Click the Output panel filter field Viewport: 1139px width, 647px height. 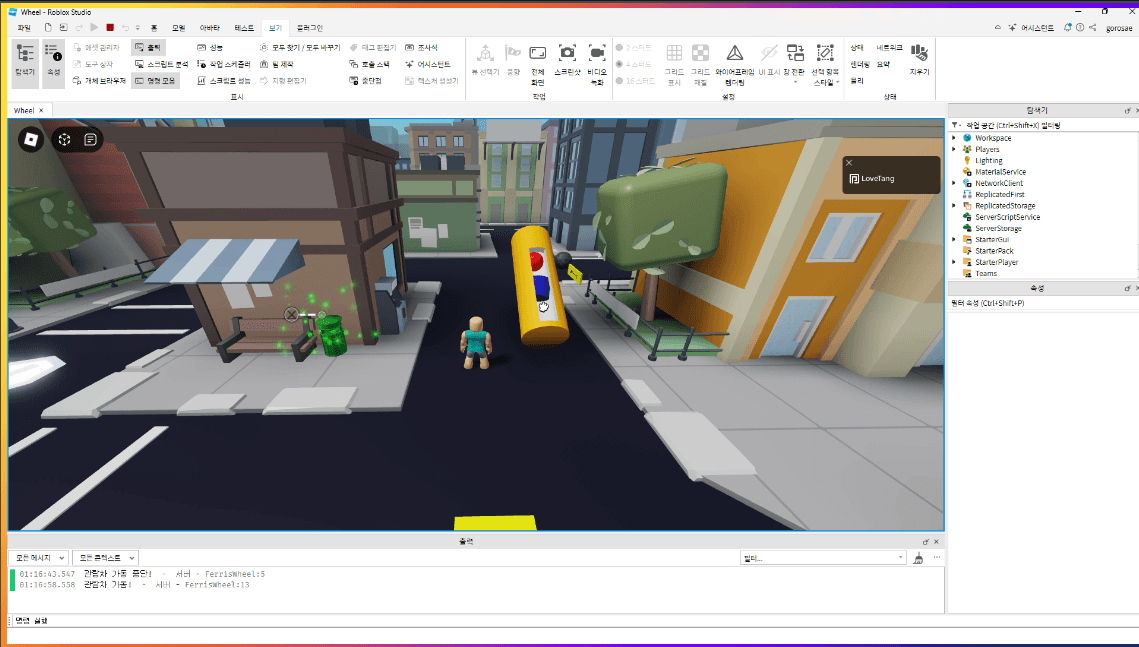[x=823, y=558]
